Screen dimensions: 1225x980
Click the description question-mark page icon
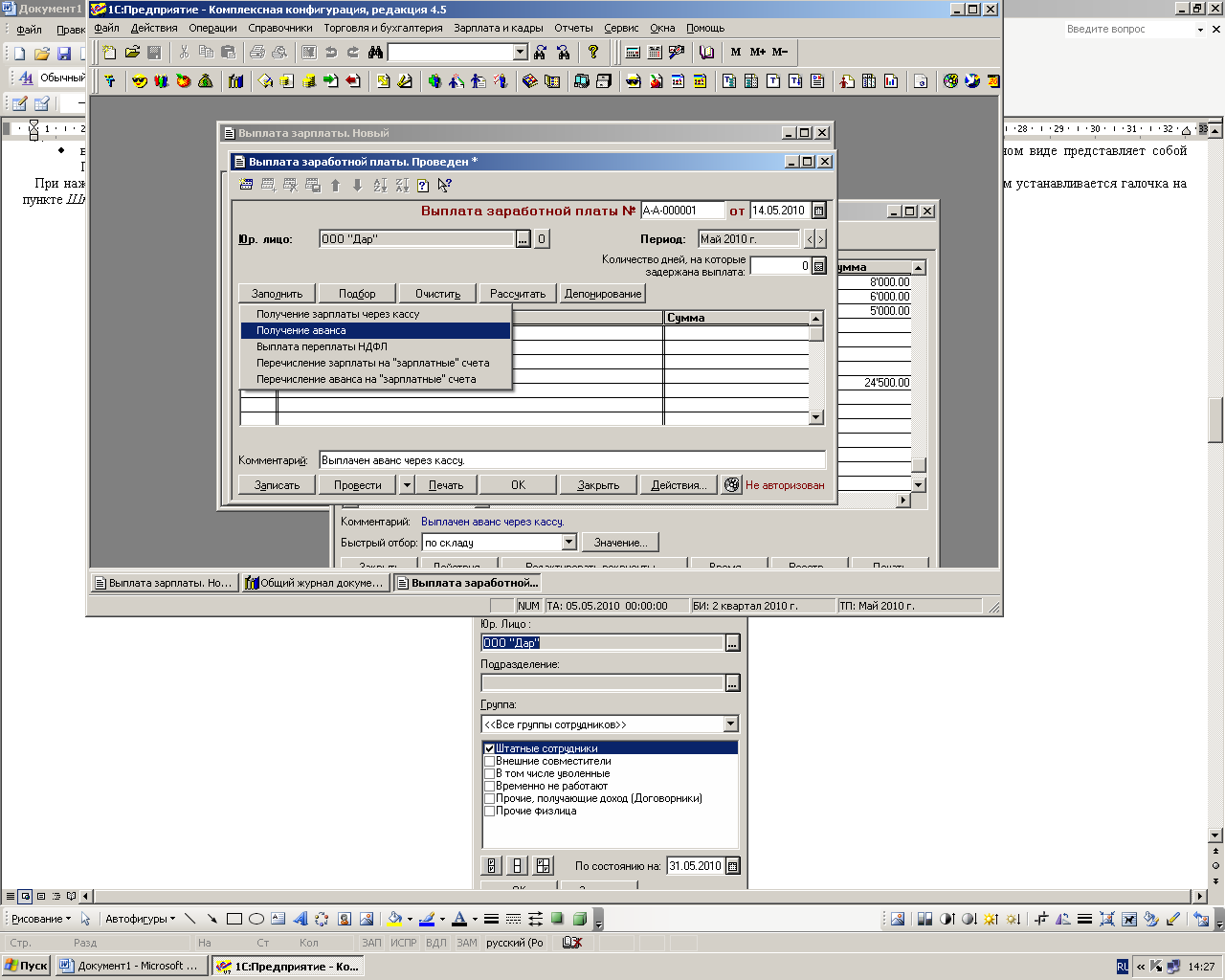423,185
